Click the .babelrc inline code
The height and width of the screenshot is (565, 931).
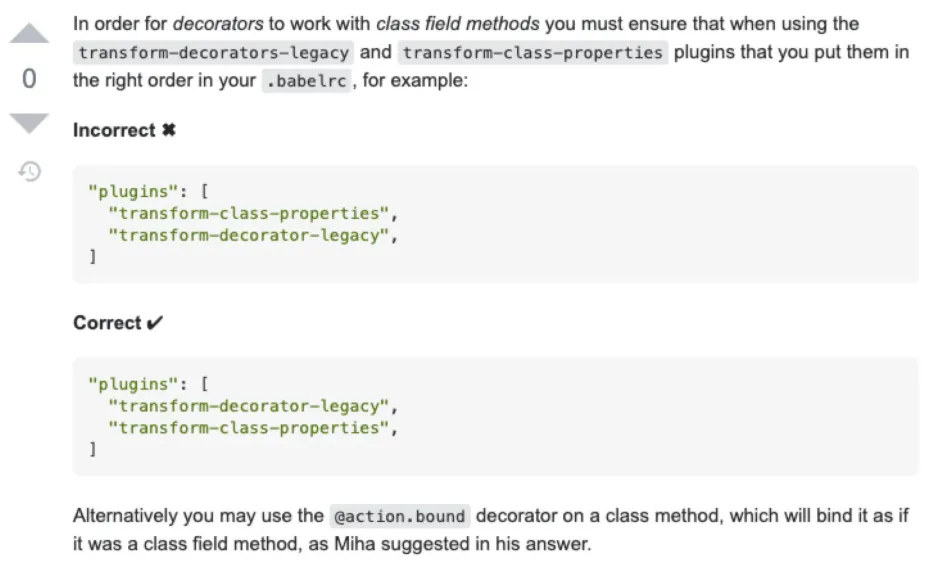tap(306, 82)
